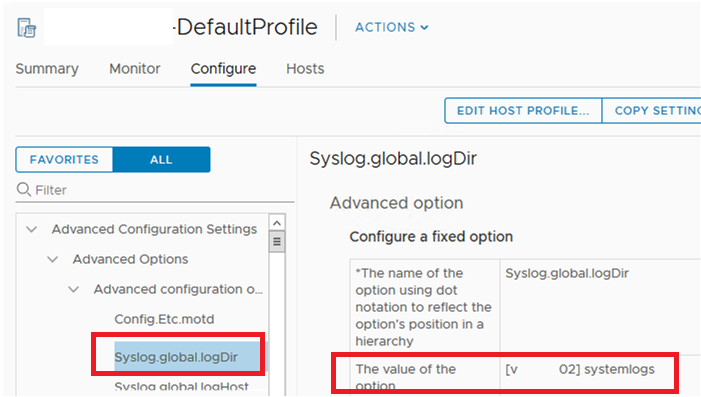Click the EDIT HOST PROFILE button
Screen dimensions: 701x397
tap(523, 110)
